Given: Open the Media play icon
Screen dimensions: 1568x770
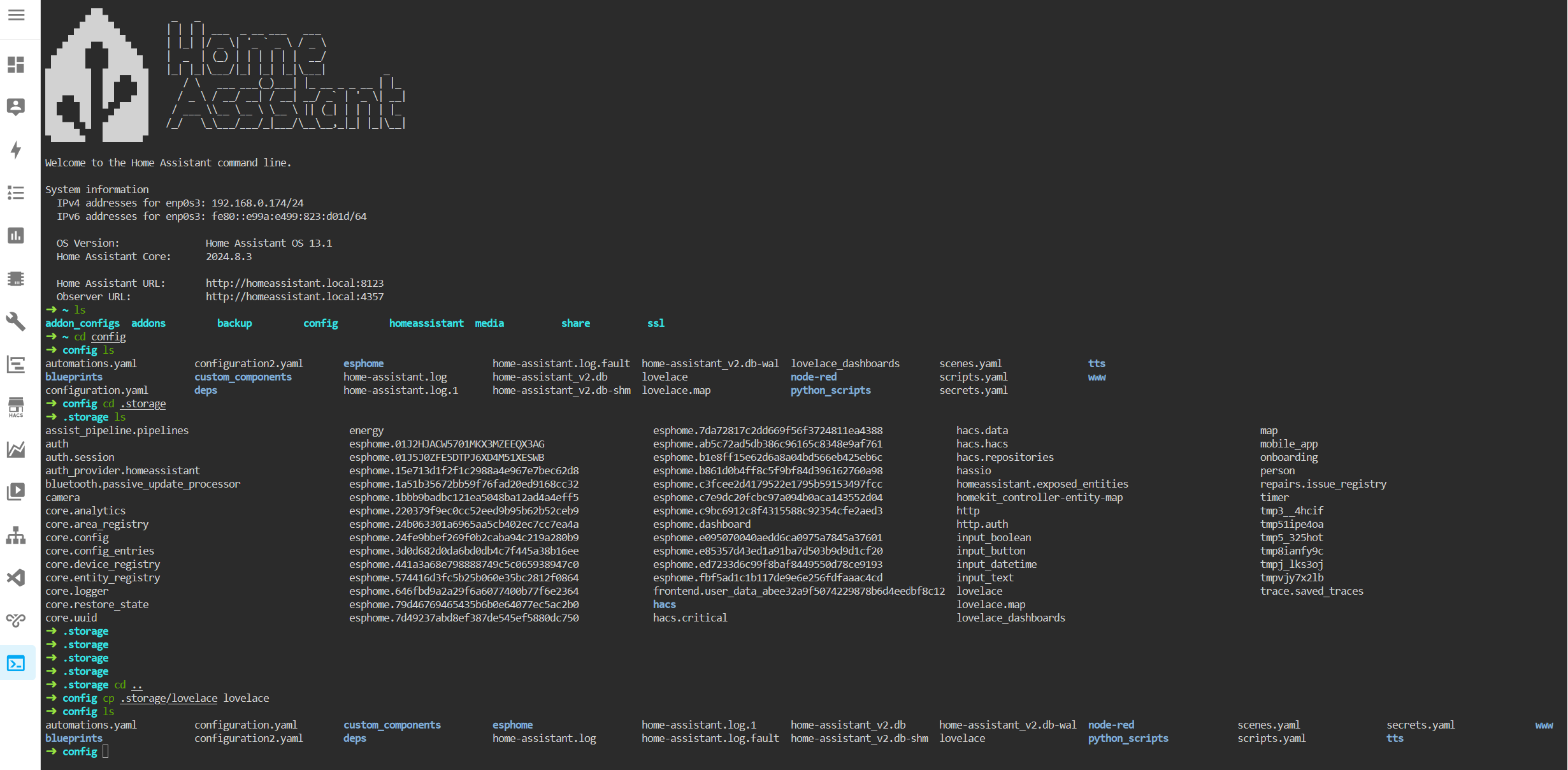Looking at the screenshot, I should (17, 491).
